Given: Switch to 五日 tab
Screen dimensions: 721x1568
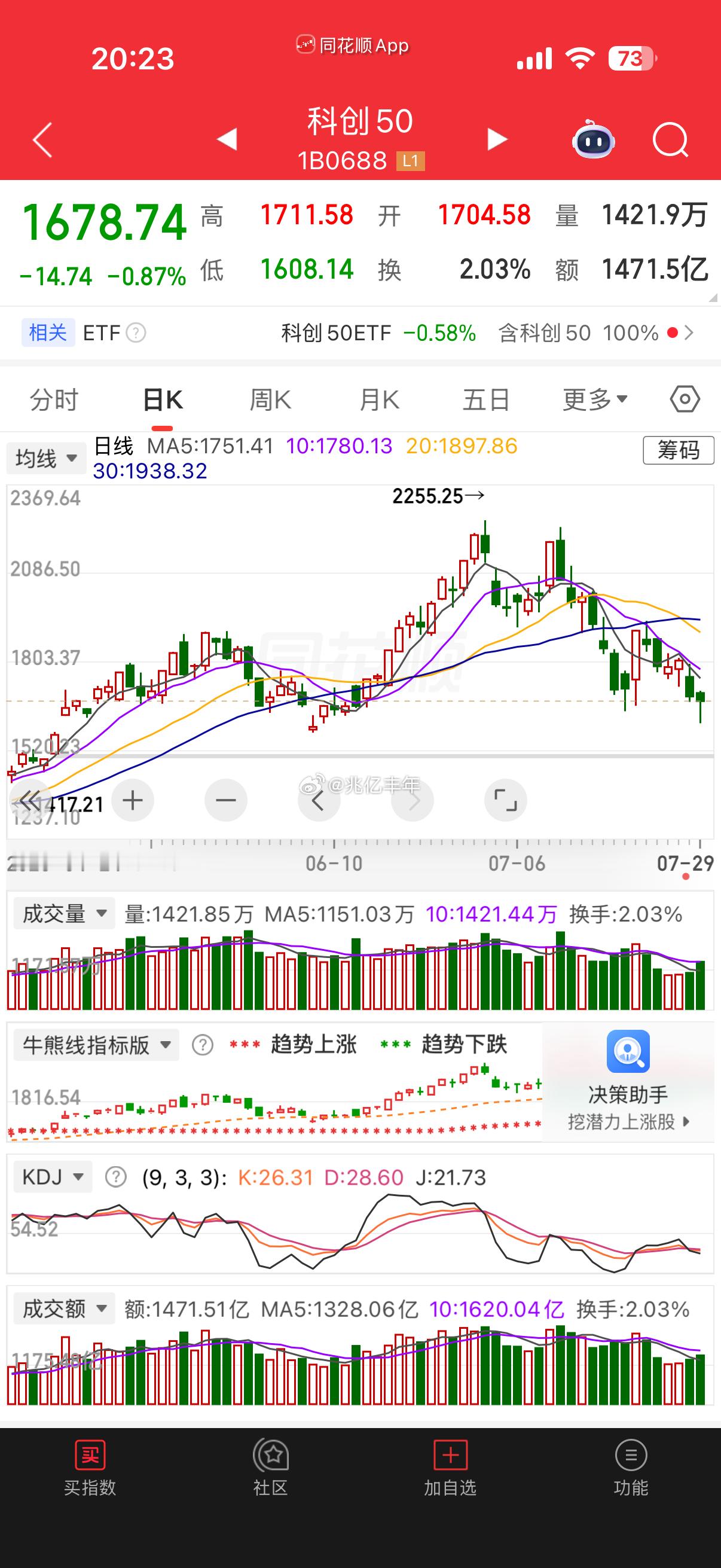Looking at the screenshot, I should point(486,400).
